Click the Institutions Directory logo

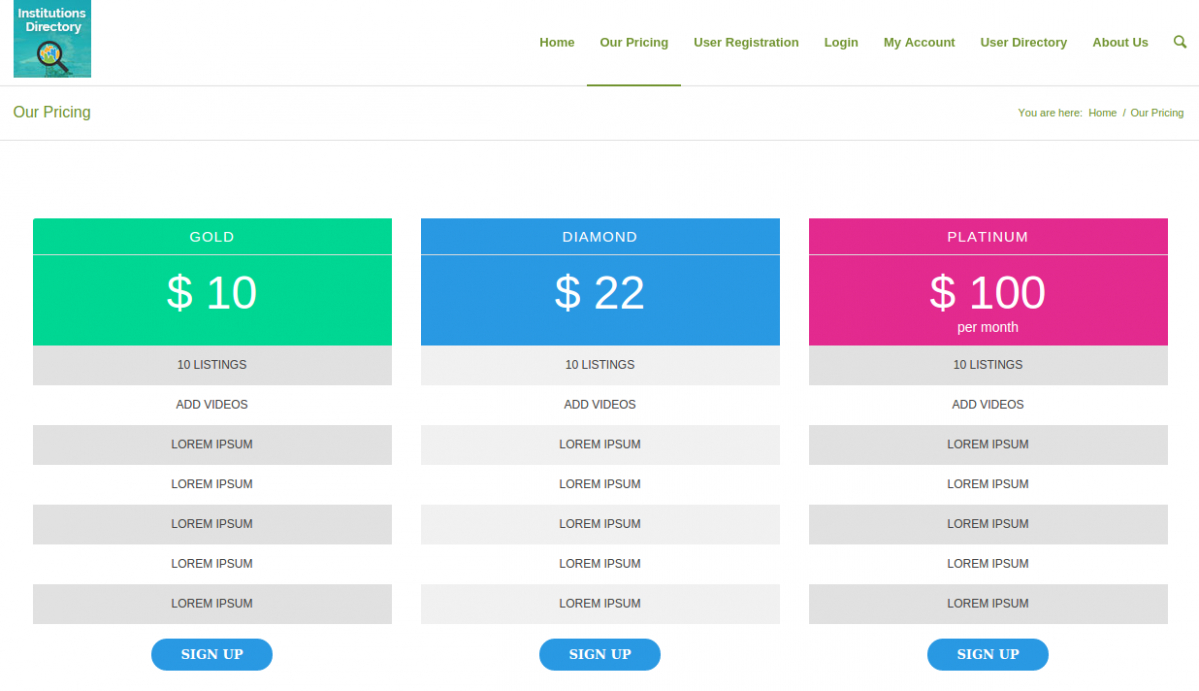pos(52,39)
